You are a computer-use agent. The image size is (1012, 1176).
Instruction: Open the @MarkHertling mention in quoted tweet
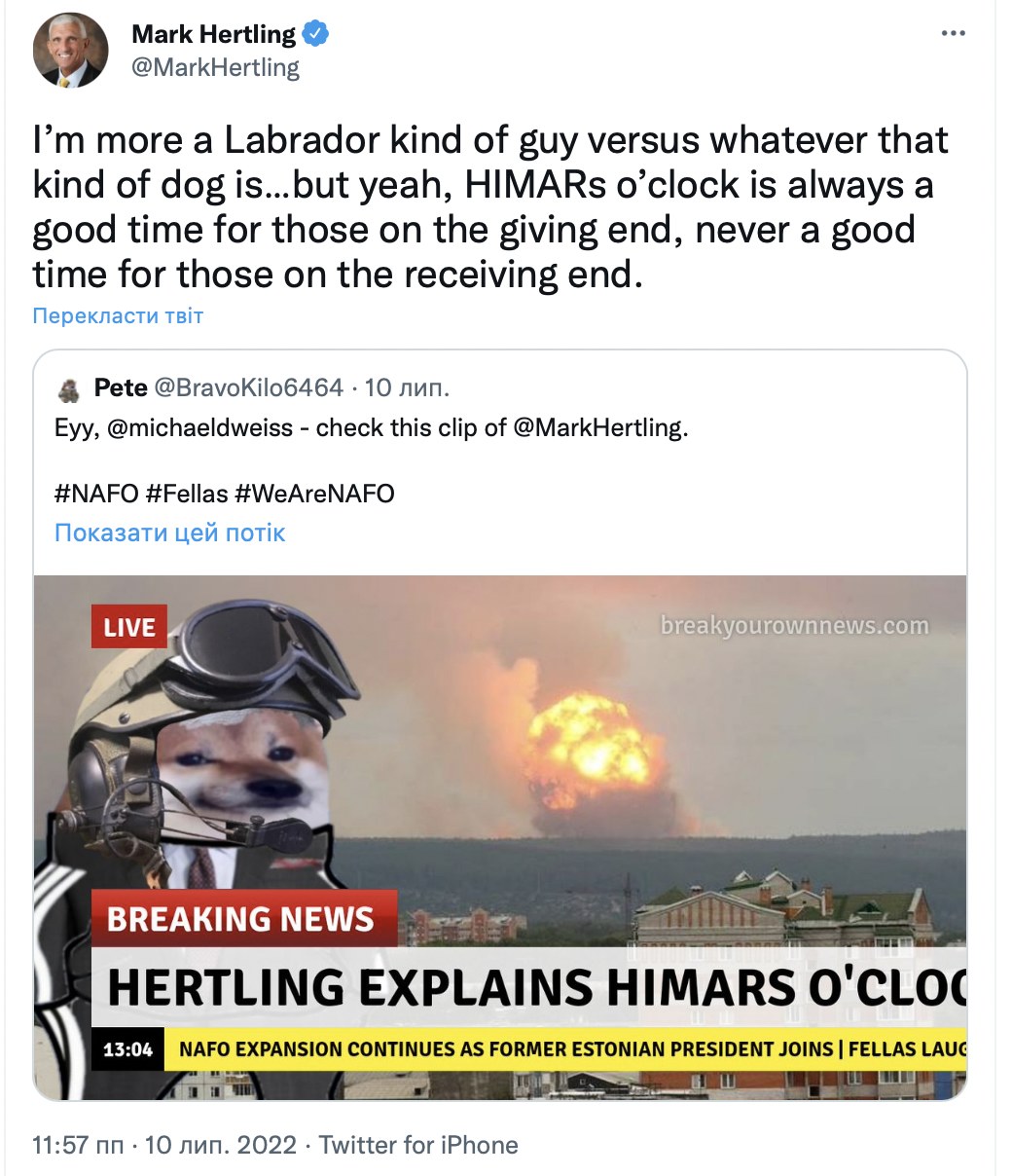[x=599, y=428]
